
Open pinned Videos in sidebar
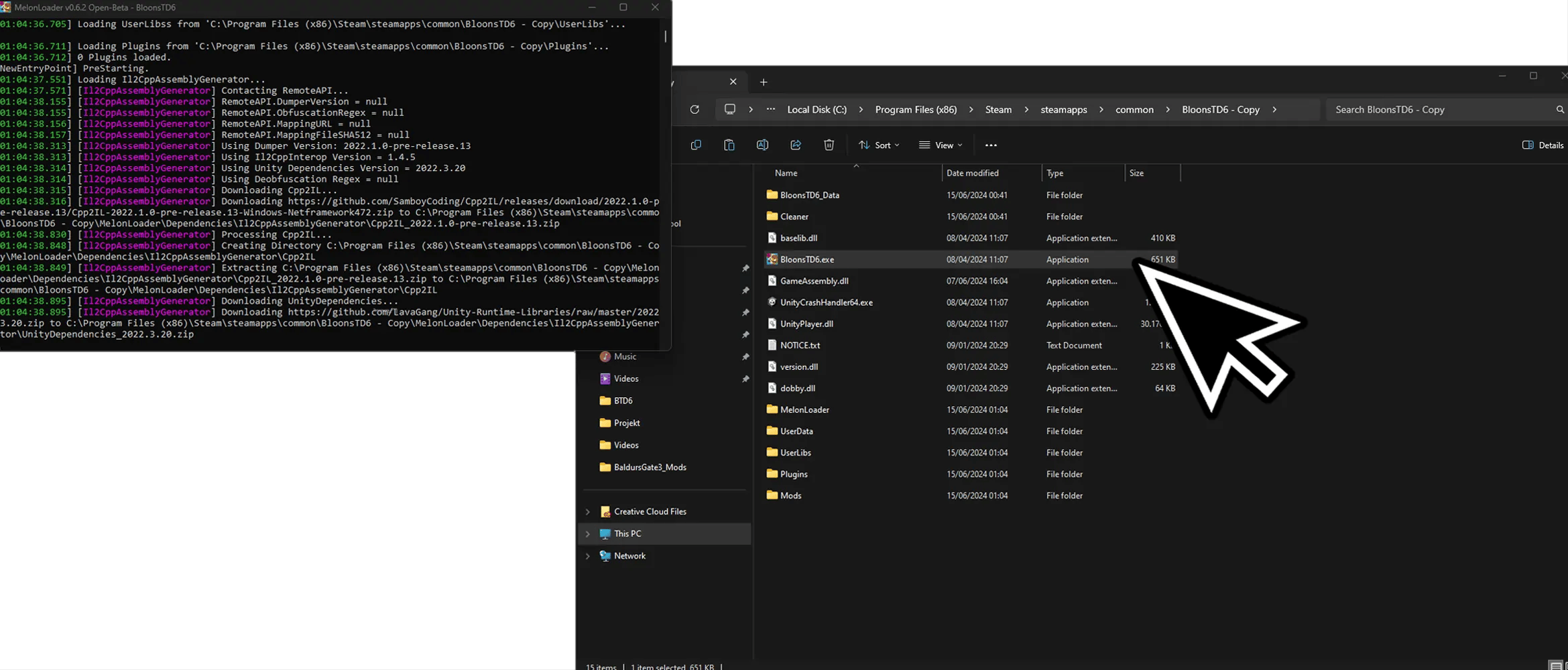coord(625,379)
